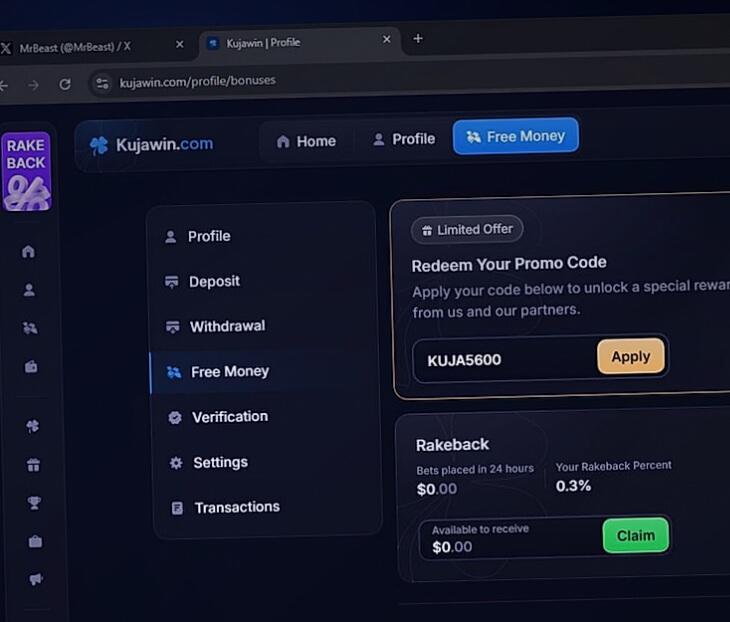Click the Free Money top navigation button
This screenshot has height=622, width=730.
pos(516,136)
